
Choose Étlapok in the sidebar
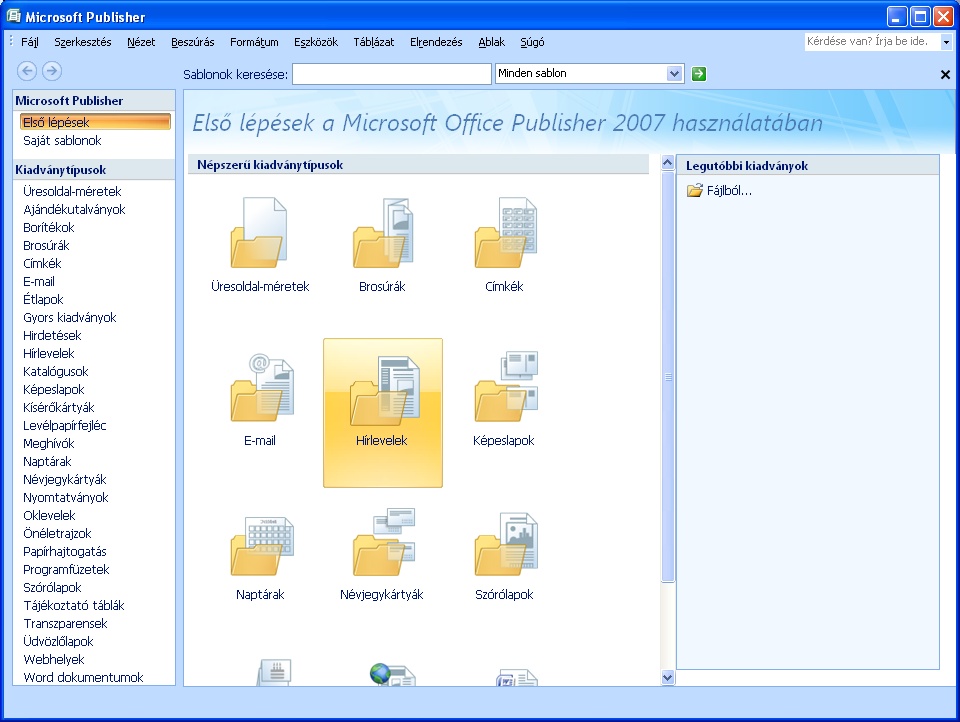43,299
